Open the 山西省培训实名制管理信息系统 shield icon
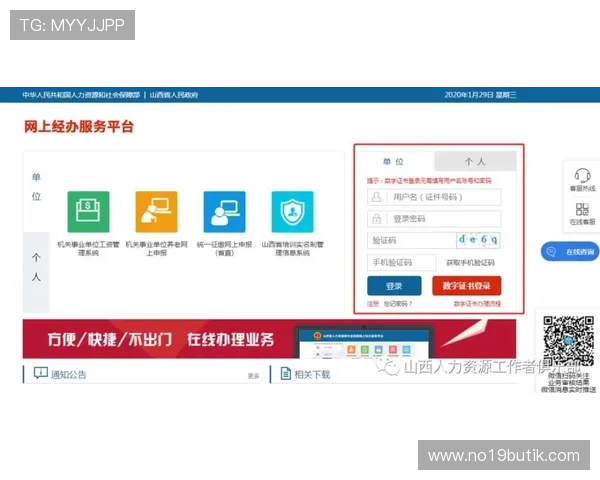Image resolution: width=600 pixels, height=480 pixels. click(292, 212)
